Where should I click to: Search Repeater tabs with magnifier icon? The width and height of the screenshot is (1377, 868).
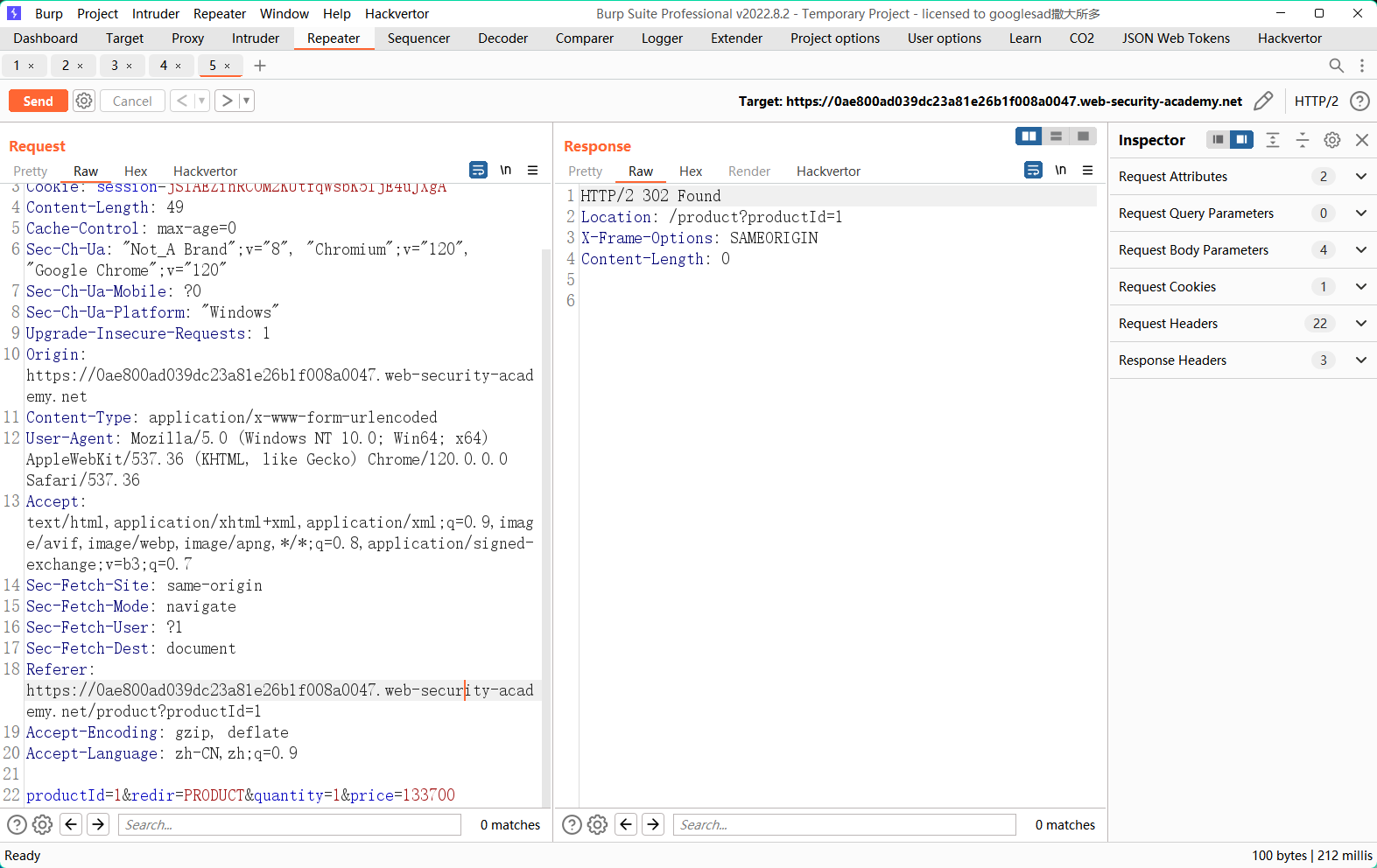[x=1336, y=66]
